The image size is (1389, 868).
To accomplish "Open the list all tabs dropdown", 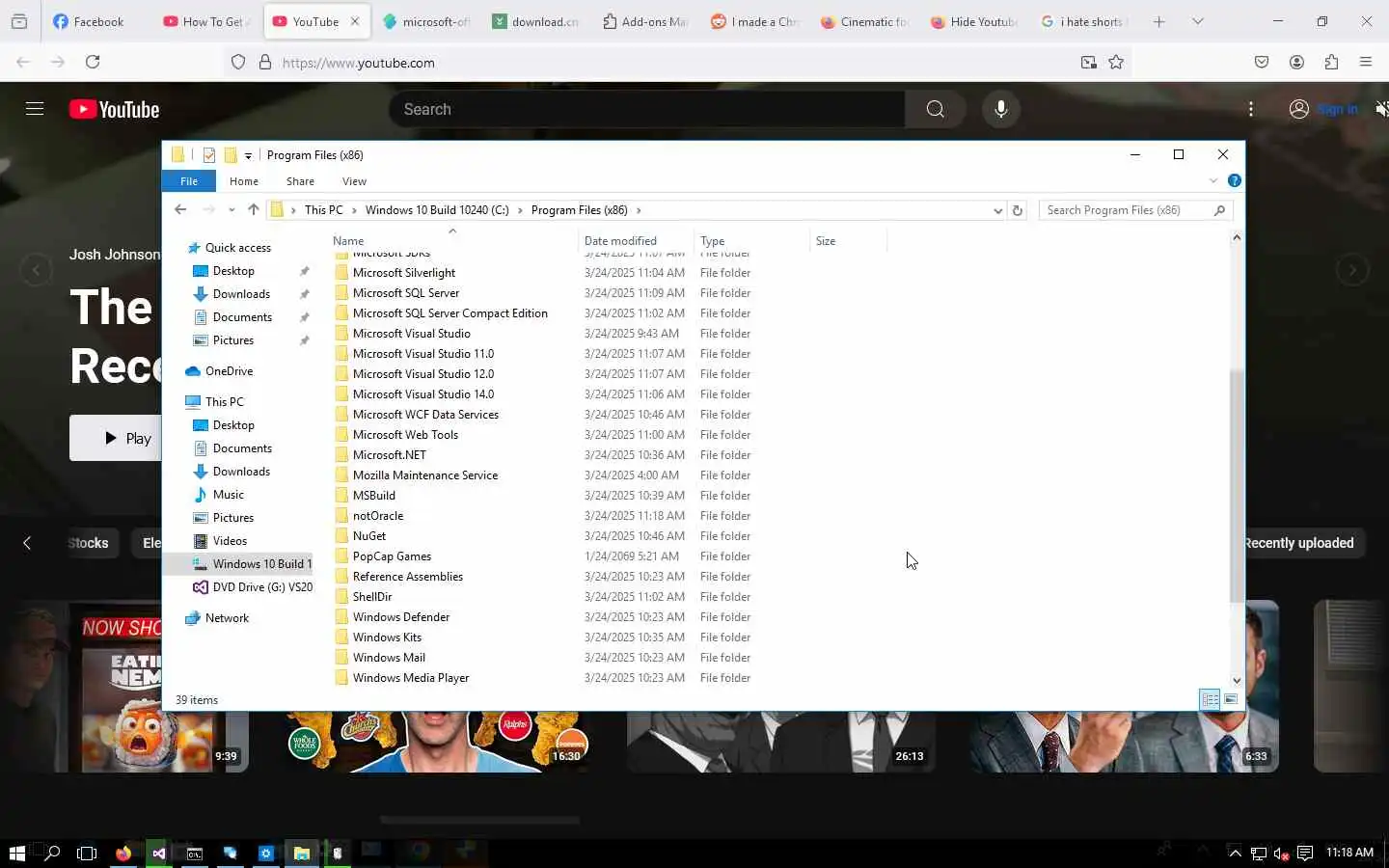I will (1198, 21).
